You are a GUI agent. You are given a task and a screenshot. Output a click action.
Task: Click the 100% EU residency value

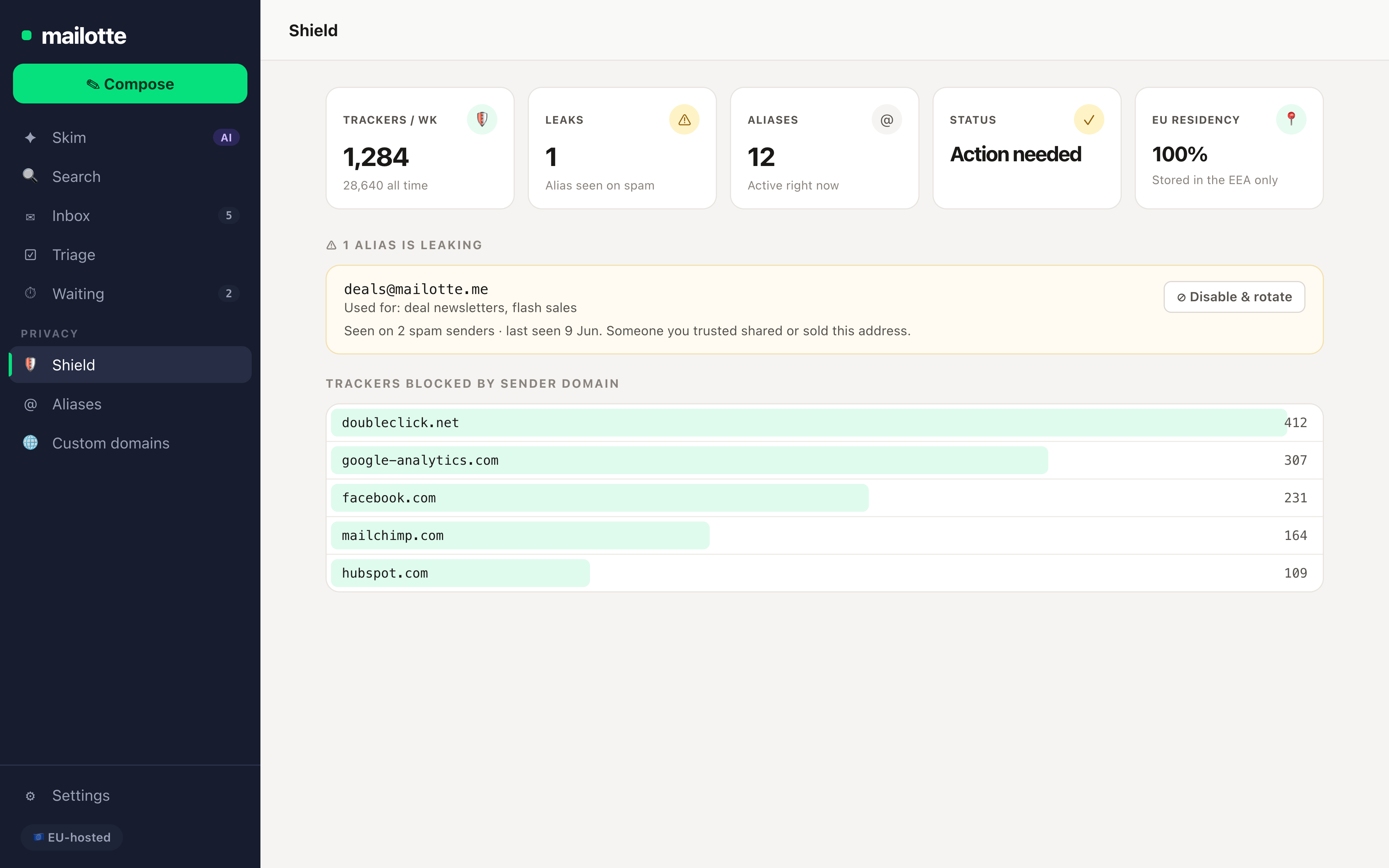click(1180, 154)
